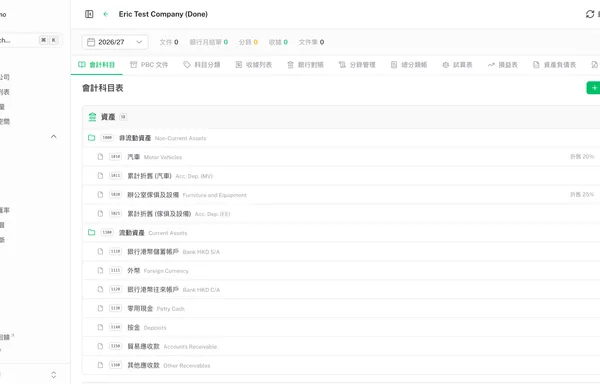Click file icon beside Accounts Receivable
Image resolution: width=600 pixels, height=384 pixels.
[x=100, y=346]
